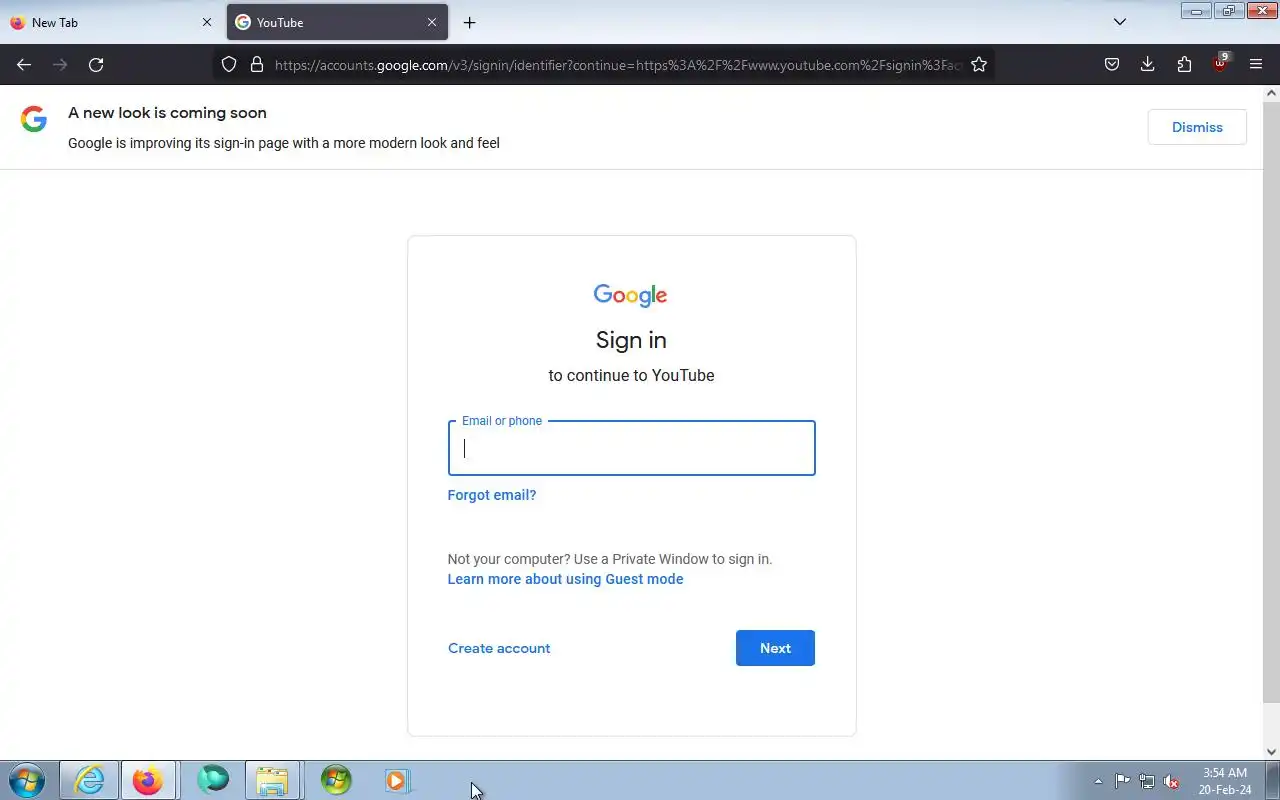Proceed with the Next button
Screen dimensions: 1280x800
[775, 648]
